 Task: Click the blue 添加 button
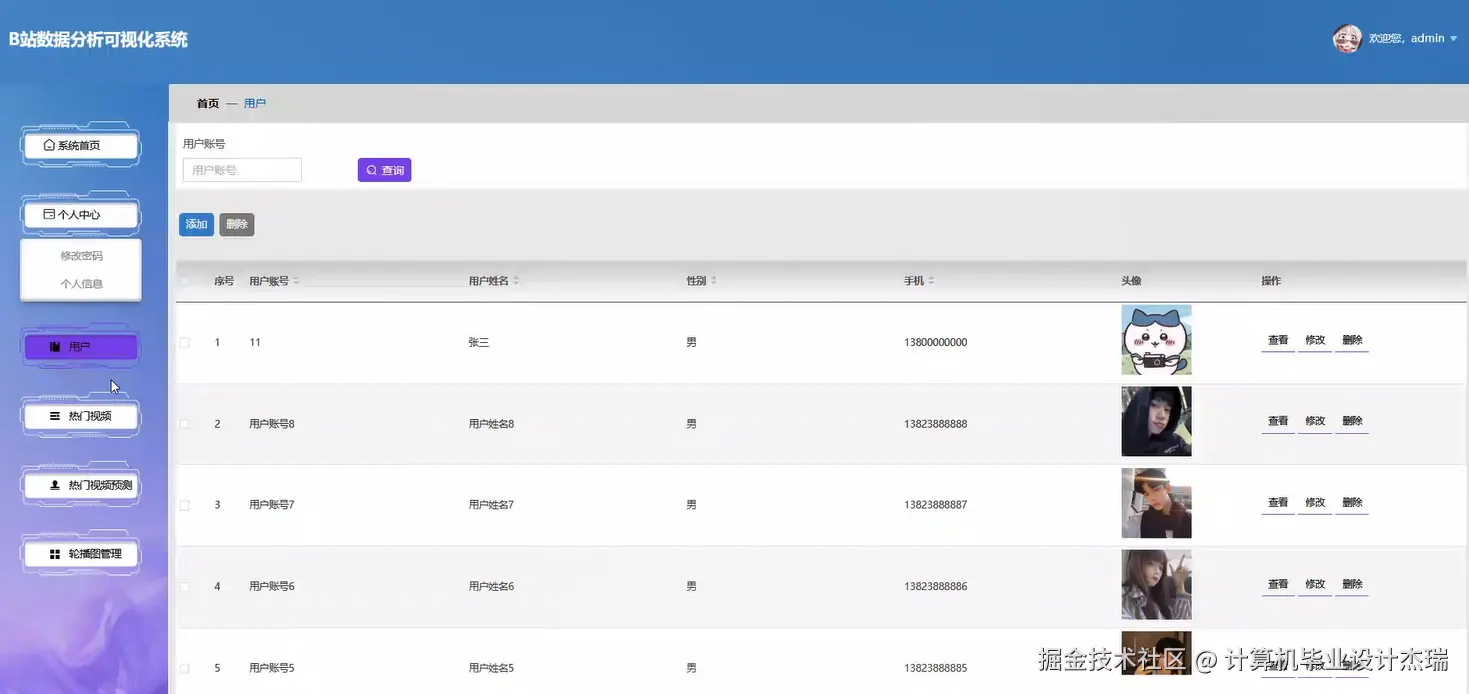(x=196, y=224)
